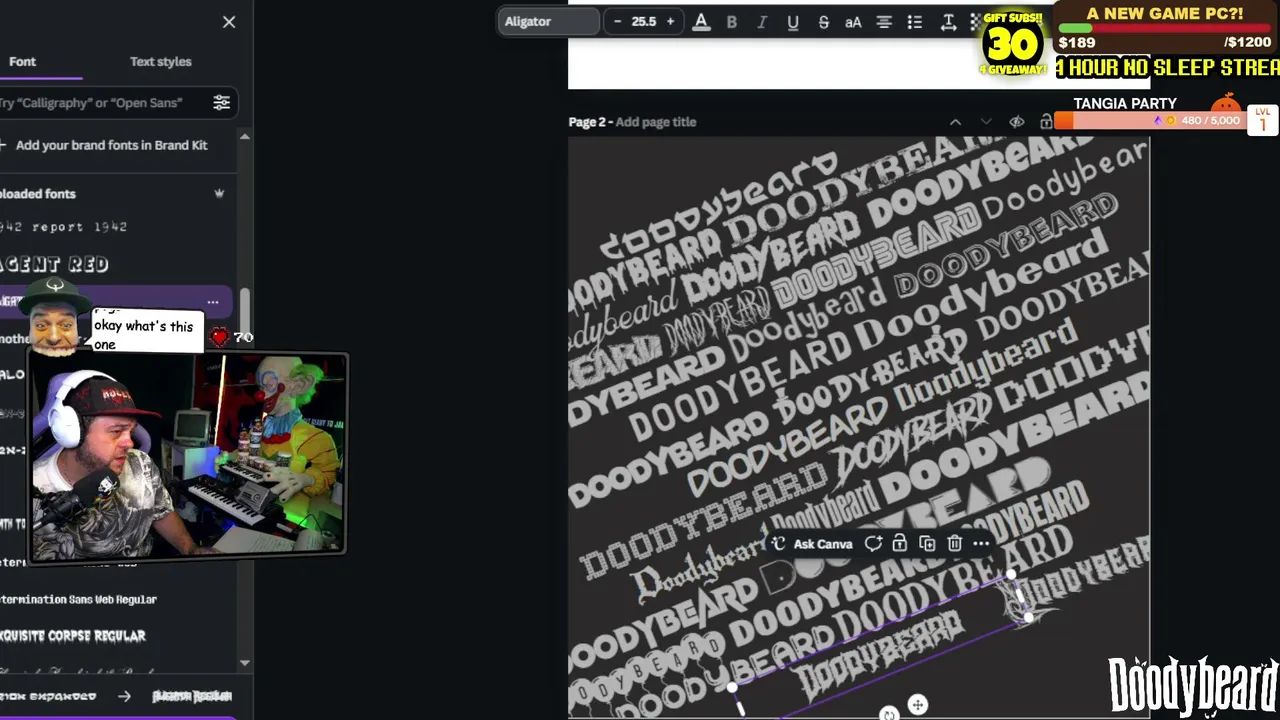Click the red heart counter icon
Screen dimensions: 1280x720
[x=219, y=337]
